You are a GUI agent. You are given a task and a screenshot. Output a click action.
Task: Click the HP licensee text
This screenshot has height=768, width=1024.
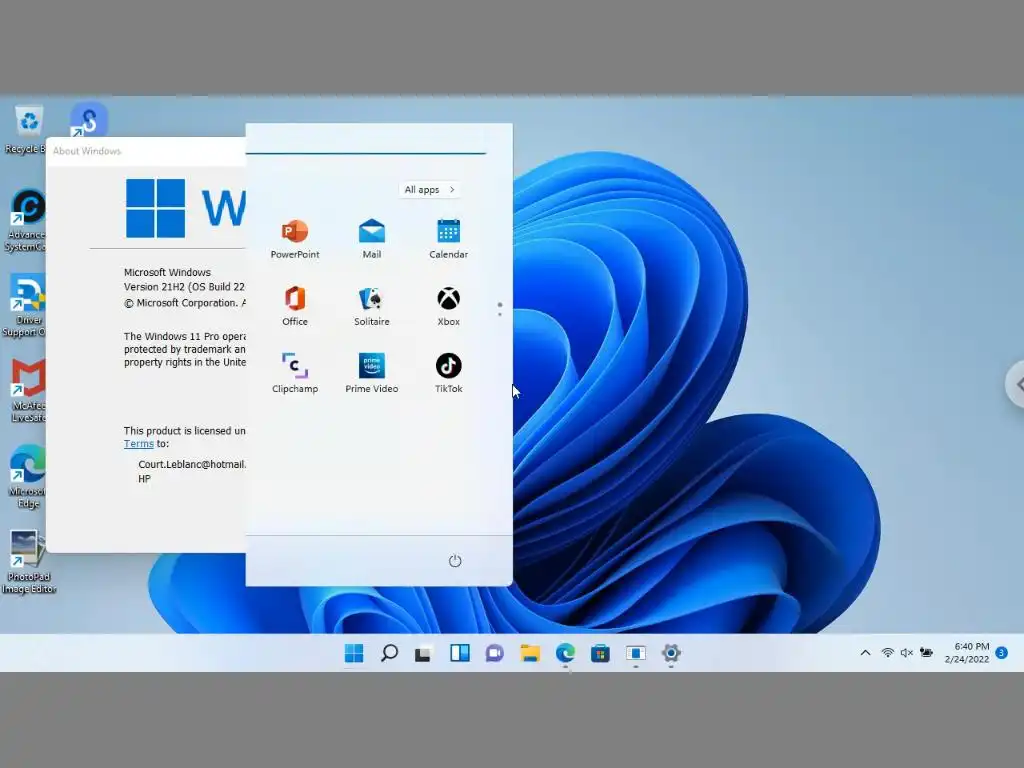144,479
